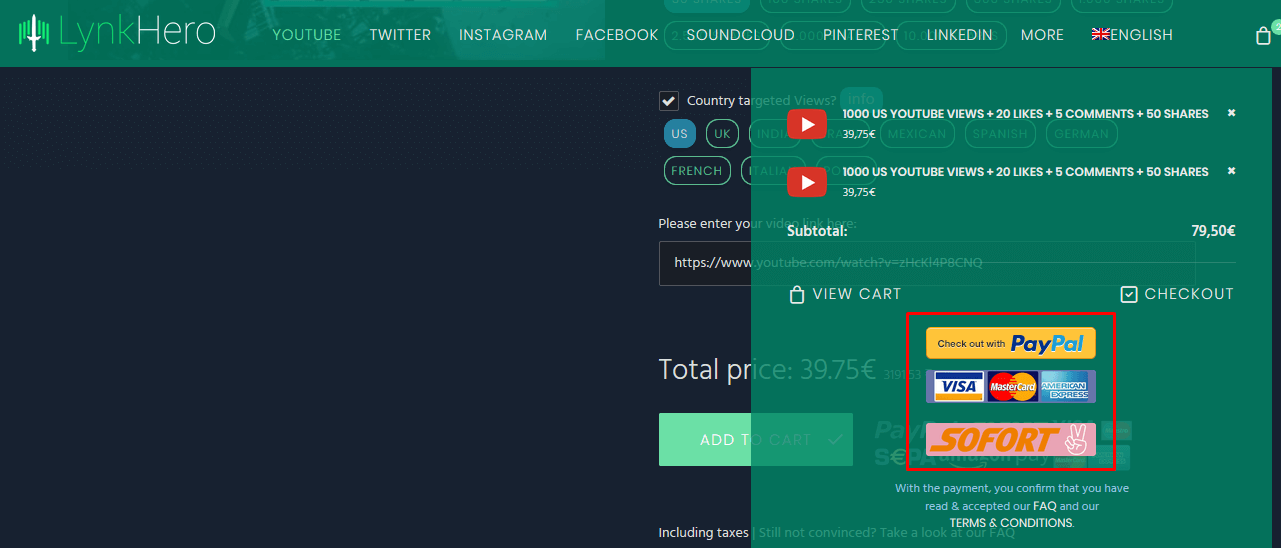The height and width of the screenshot is (548, 1281).
Task: Select the FRENCH country option
Action: point(697,171)
